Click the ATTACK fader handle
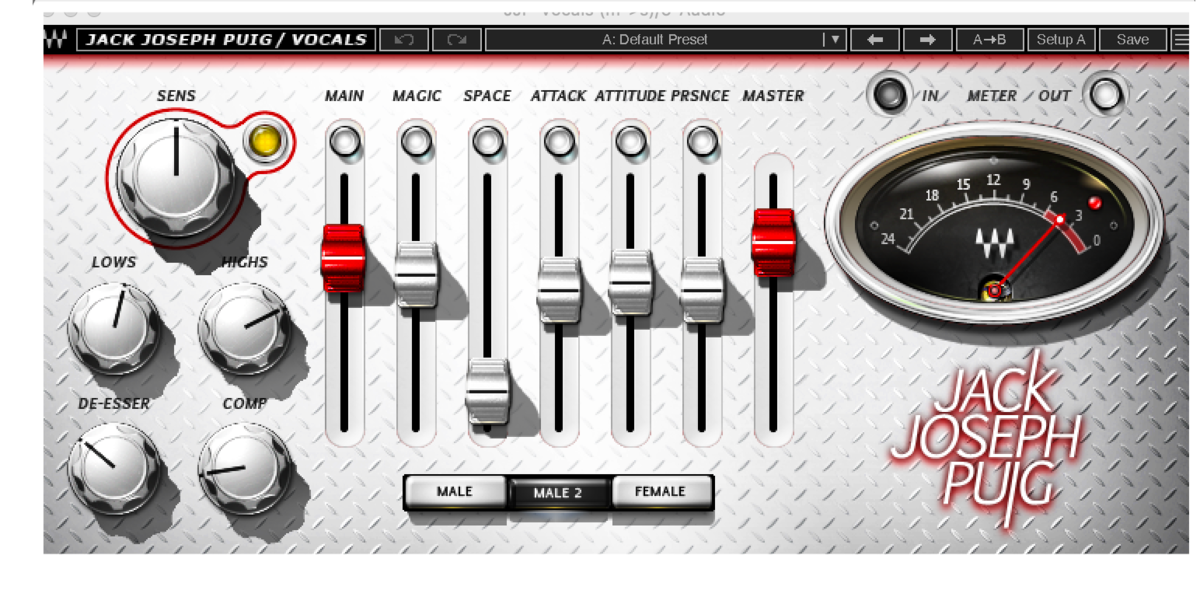 [x=559, y=290]
